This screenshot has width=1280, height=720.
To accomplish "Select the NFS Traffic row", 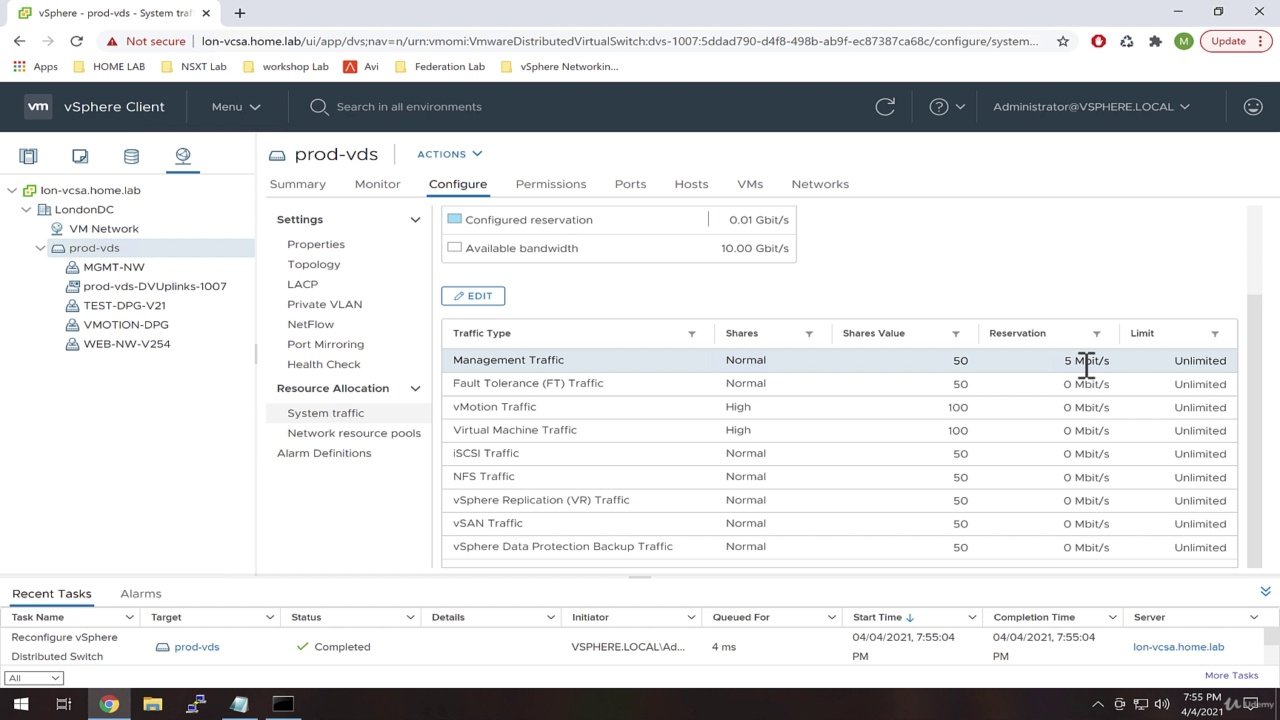I will tap(839, 477).
